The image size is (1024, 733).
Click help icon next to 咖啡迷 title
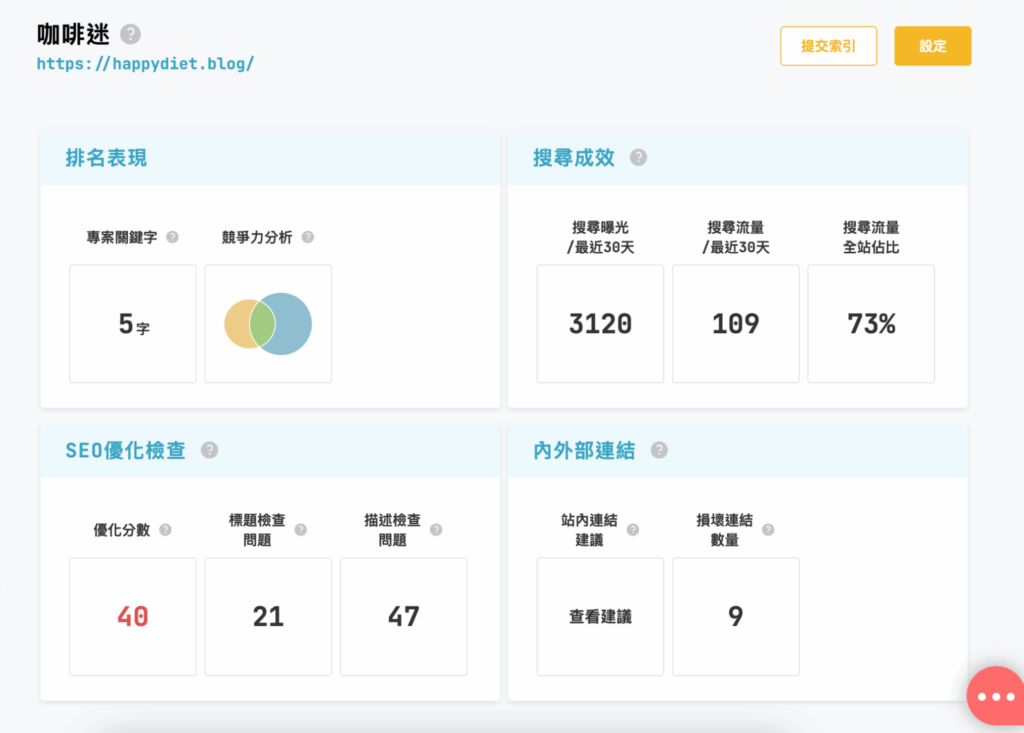click(130, 34)
